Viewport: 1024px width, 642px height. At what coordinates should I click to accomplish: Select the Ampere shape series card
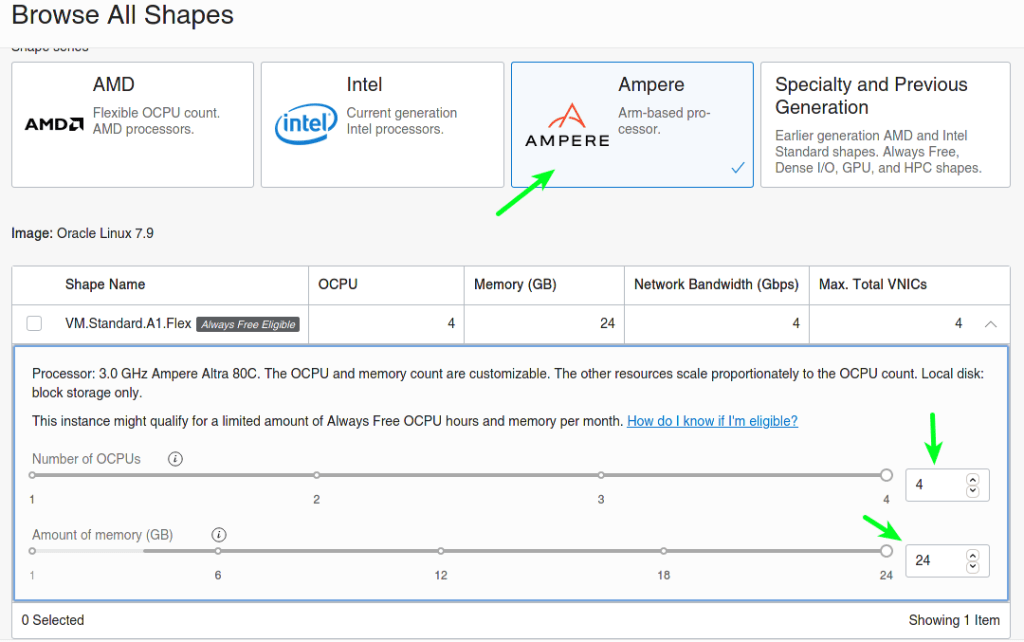(632, 125)
